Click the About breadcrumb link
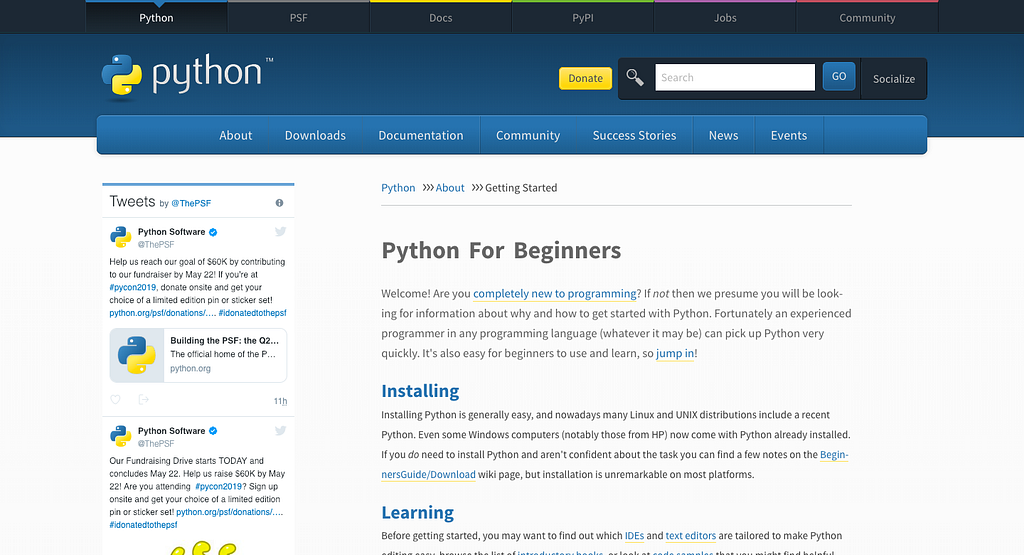1024x555 pixels. tap(450, 188)
